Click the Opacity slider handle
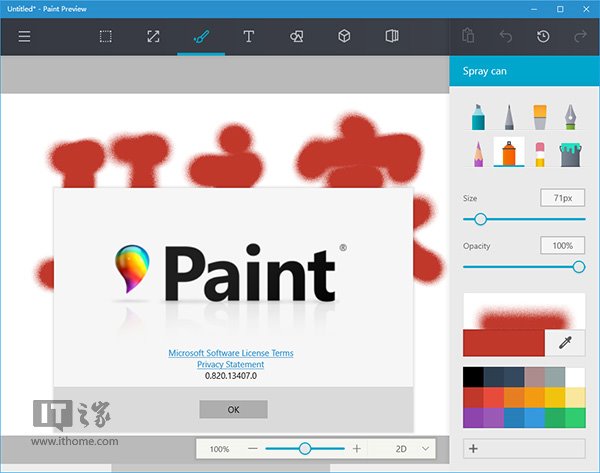The width and height of the screenshot is (600, 473). [579, 267]
